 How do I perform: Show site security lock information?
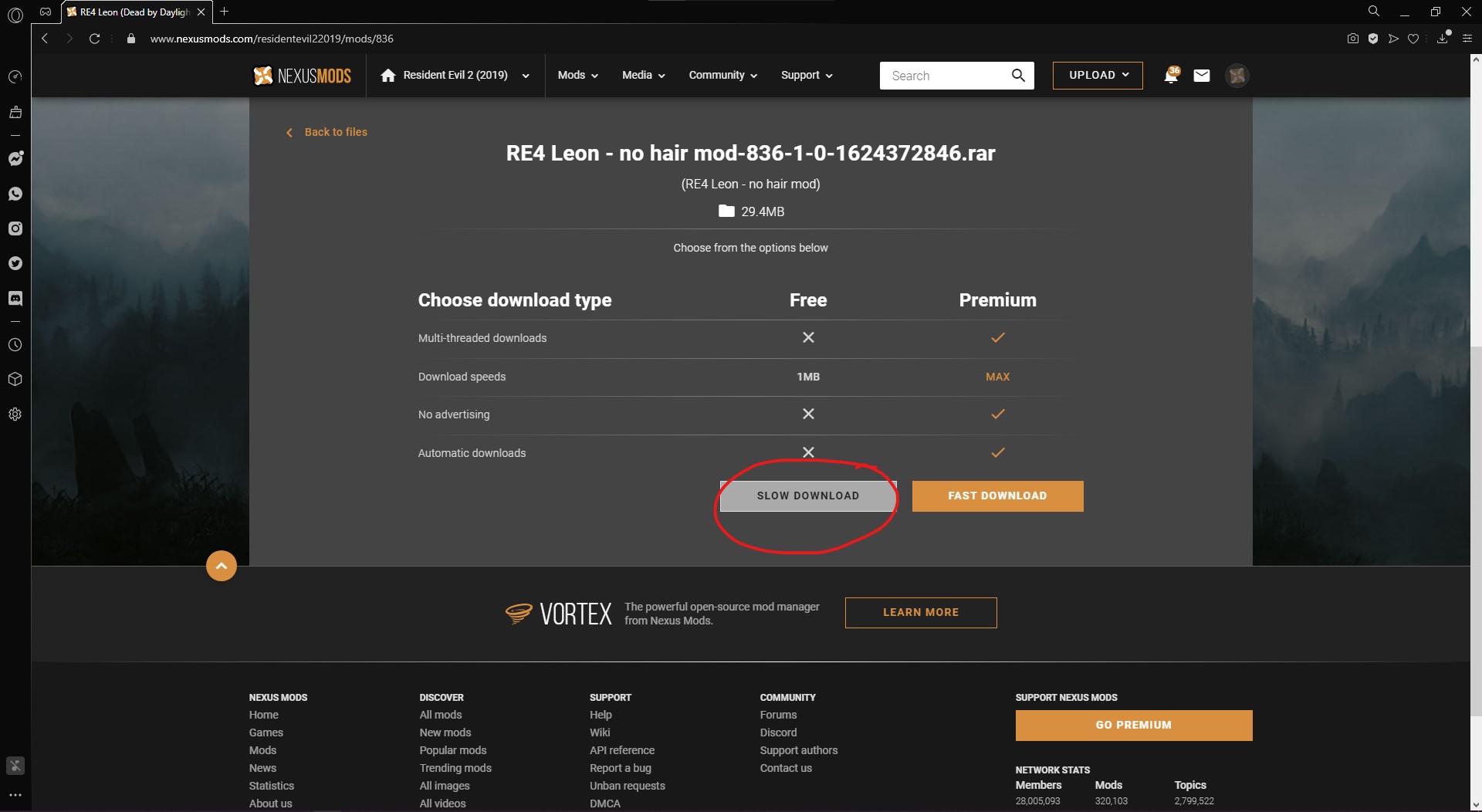[x=131, y=39]
